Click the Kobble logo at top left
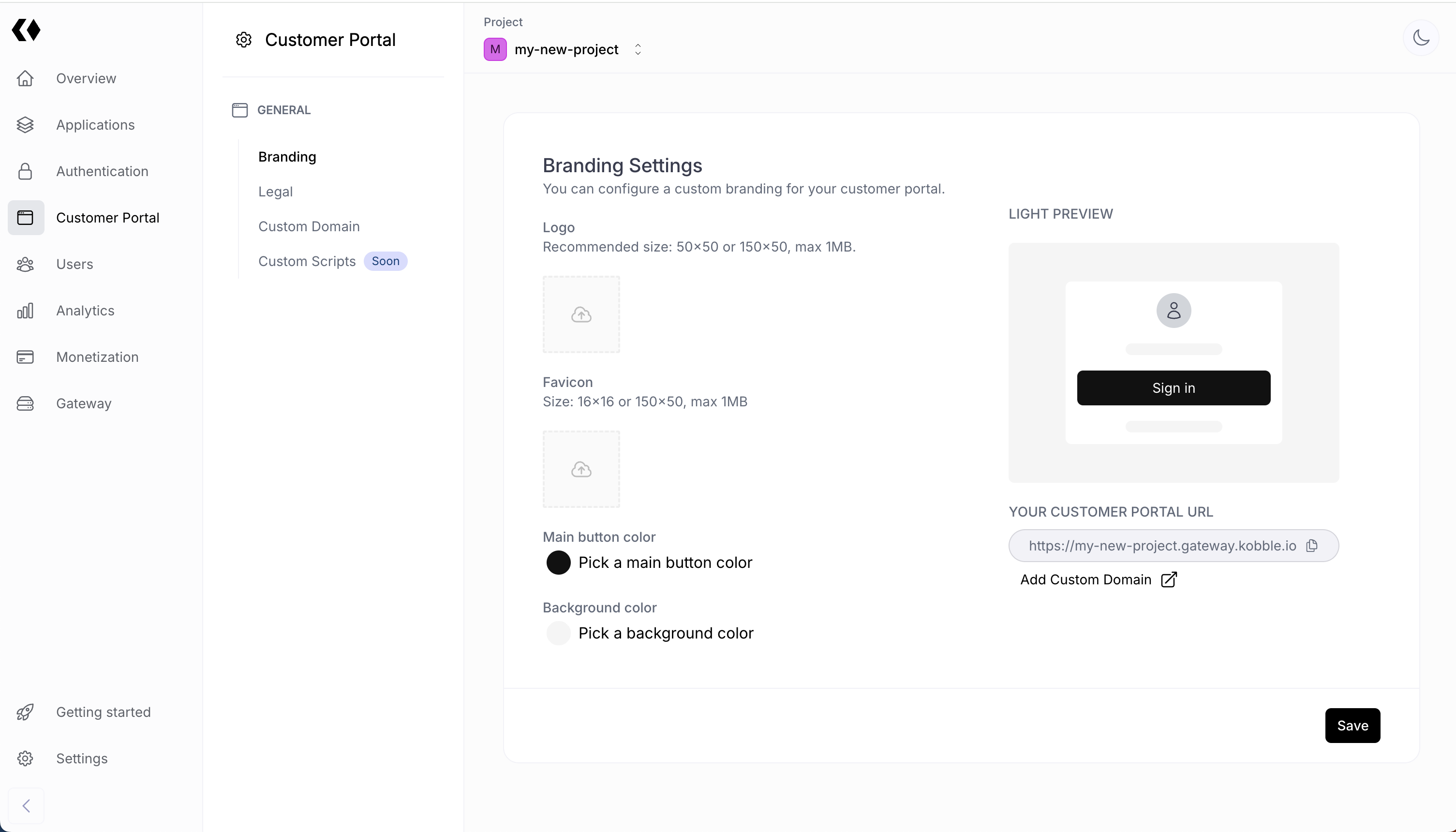Viewport: 1456px width, 832px height. [26, 30]
